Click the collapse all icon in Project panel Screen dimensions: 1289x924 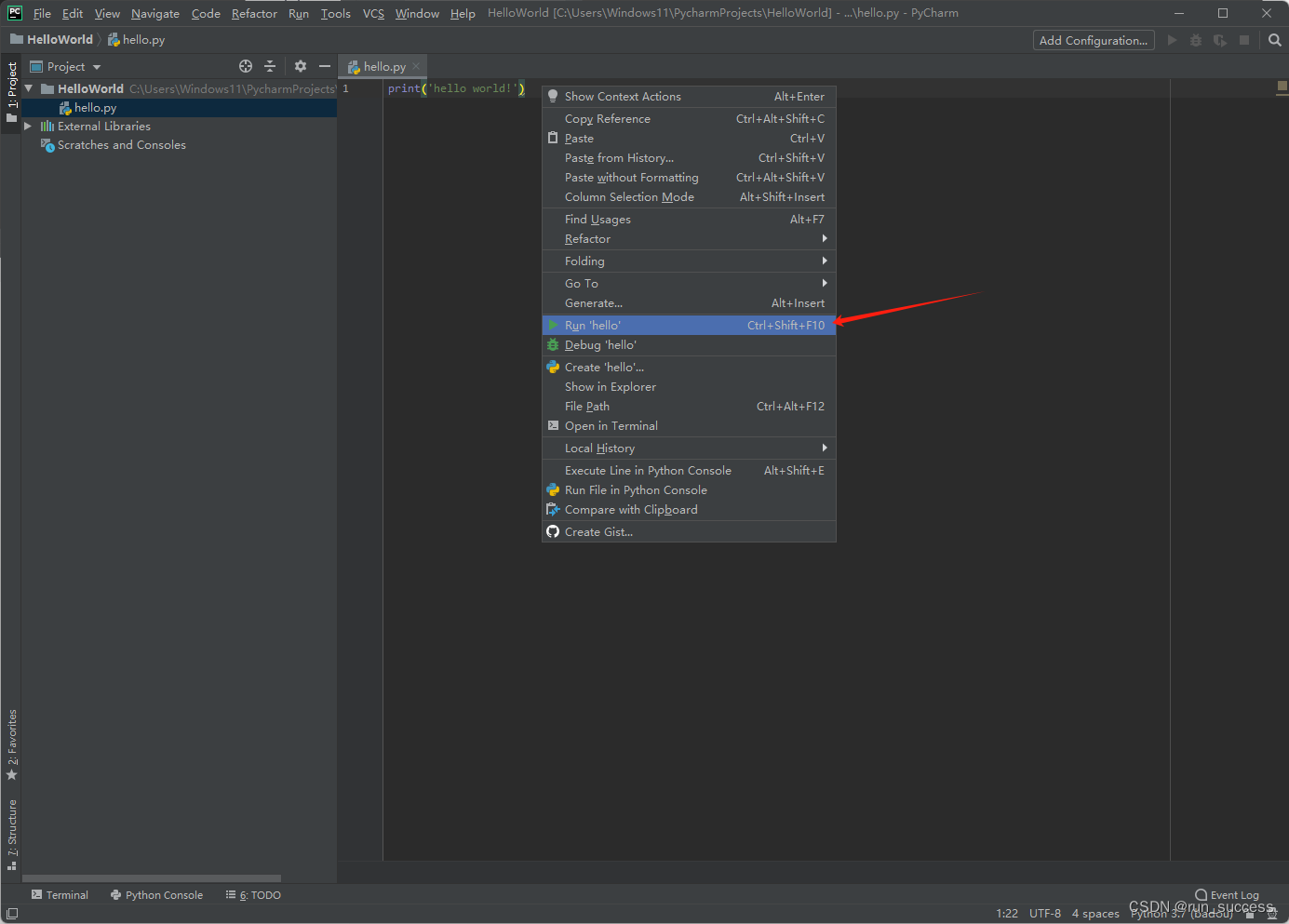pos(270,66)
